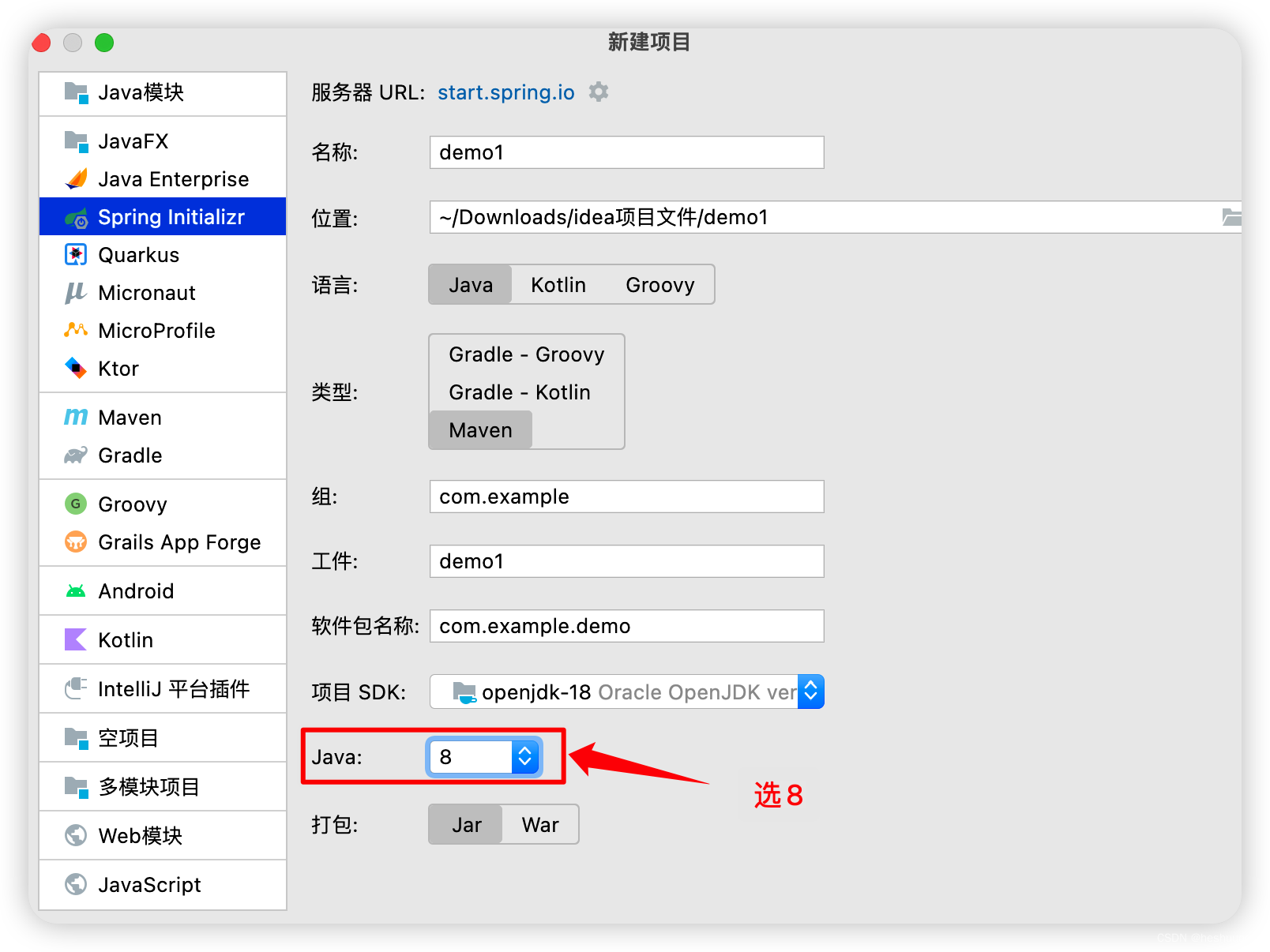Click the 空项目 folder icon
The height and width of the screenshot is (952, 1270).
click(76, 738)
